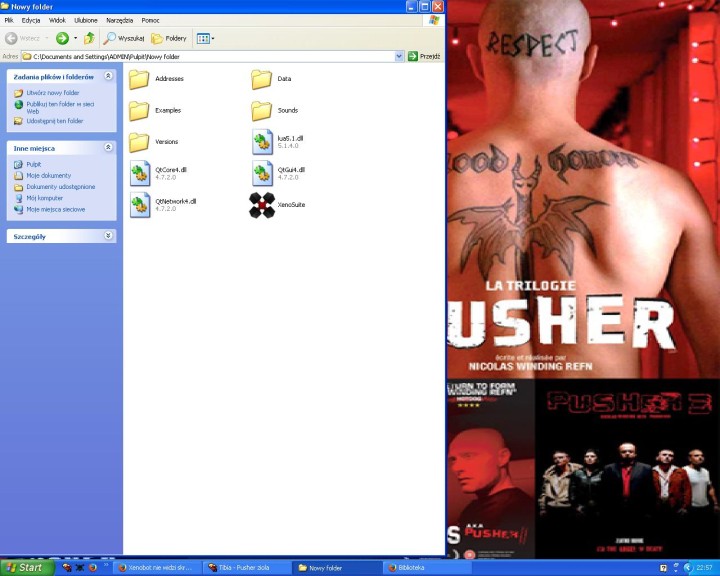Click the help question mark tray icon

(x=664, y=568)
